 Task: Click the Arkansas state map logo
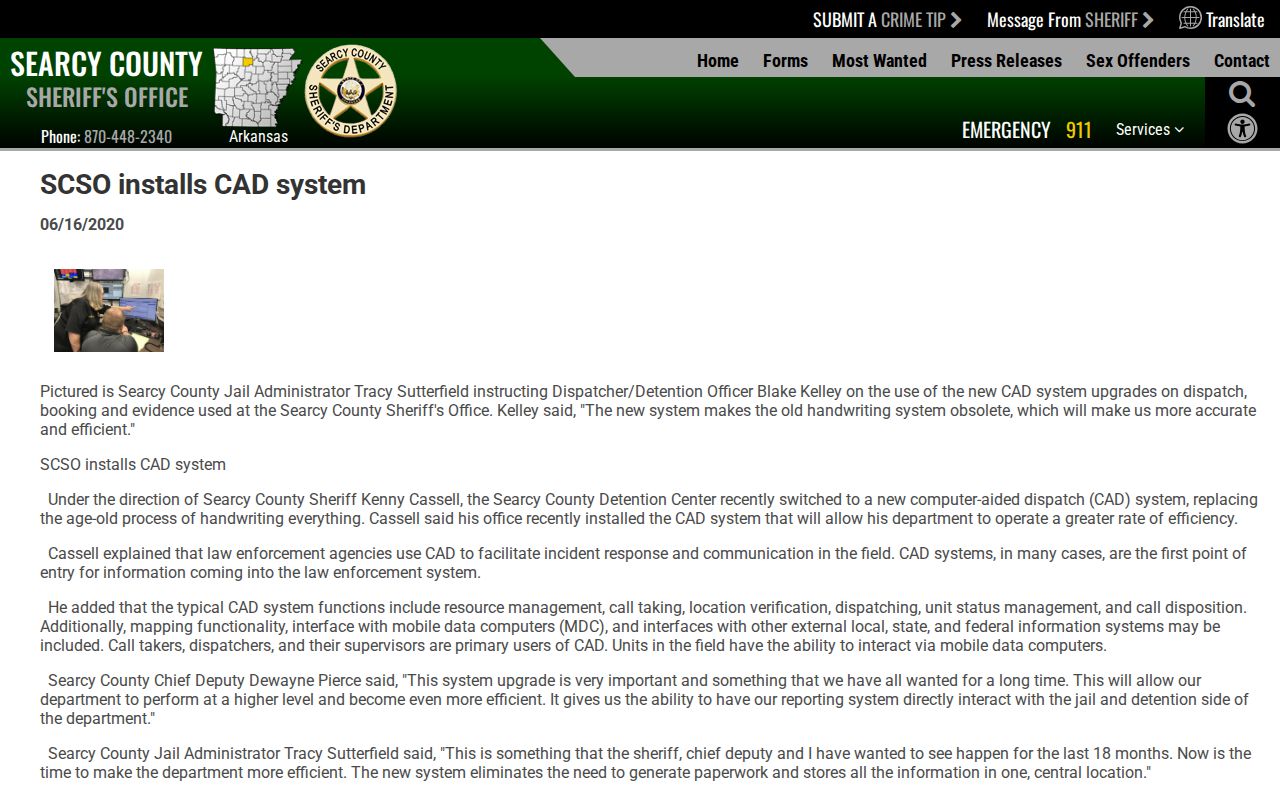coord(258,87)
